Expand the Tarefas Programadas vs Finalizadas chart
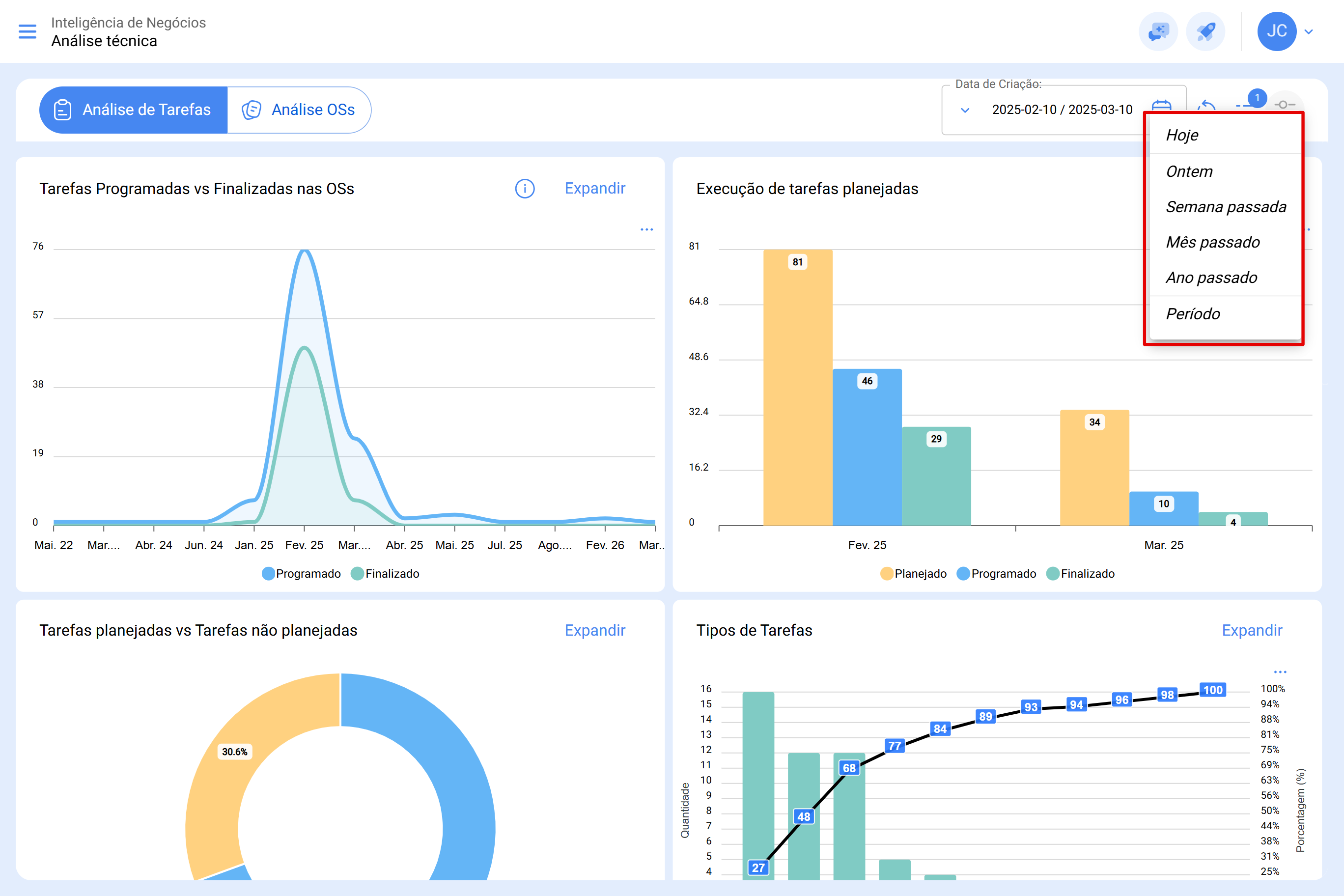Screen dimensions: 1344x896 [x=595, y=189]
